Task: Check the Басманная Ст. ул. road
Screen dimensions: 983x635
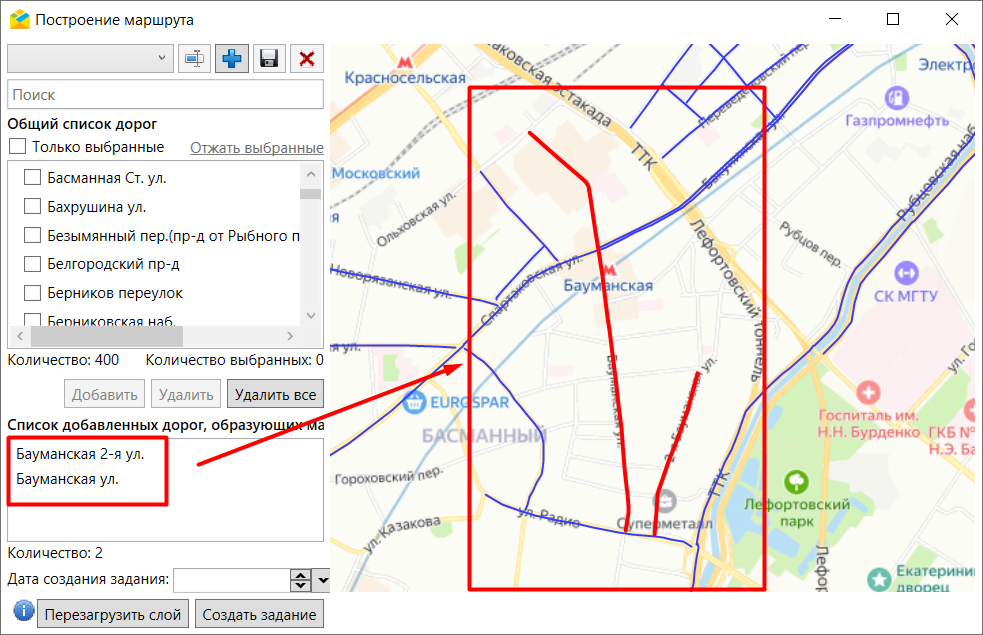Action: 32,178
